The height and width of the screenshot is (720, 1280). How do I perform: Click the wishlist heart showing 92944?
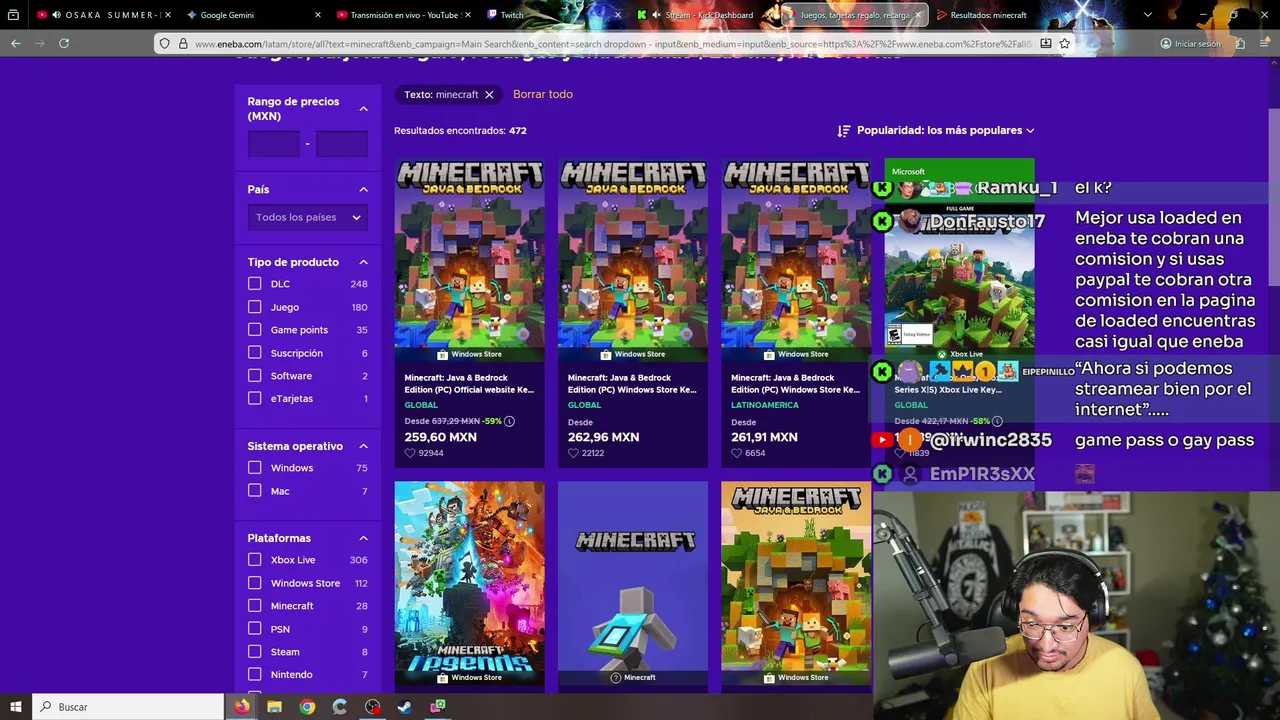point(410,453)
